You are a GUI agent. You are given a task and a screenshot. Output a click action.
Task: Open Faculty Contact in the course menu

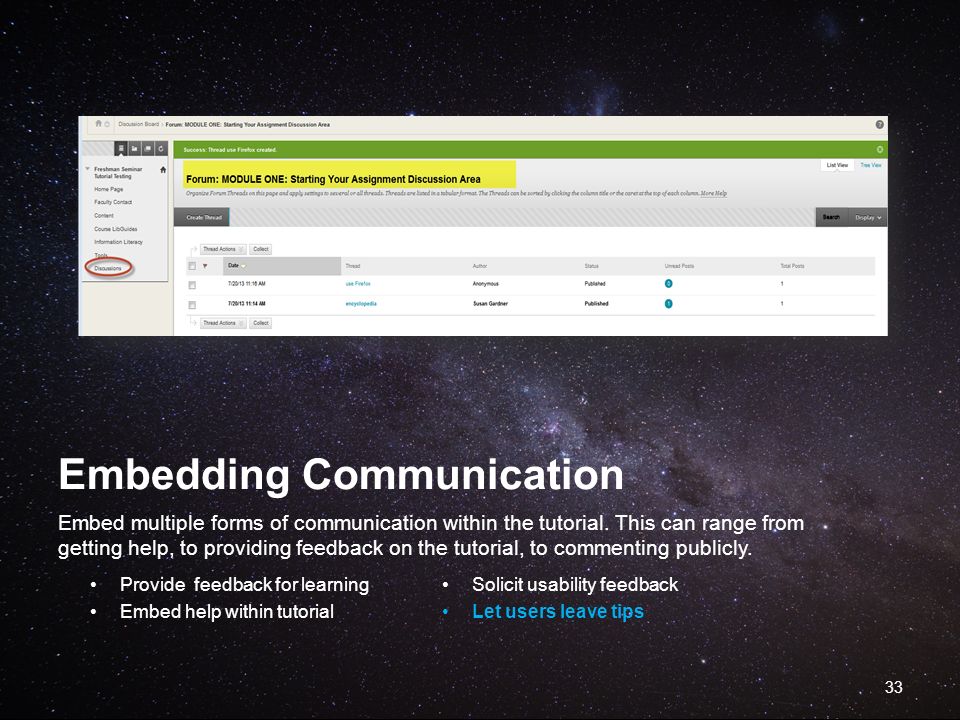point(113,202)
